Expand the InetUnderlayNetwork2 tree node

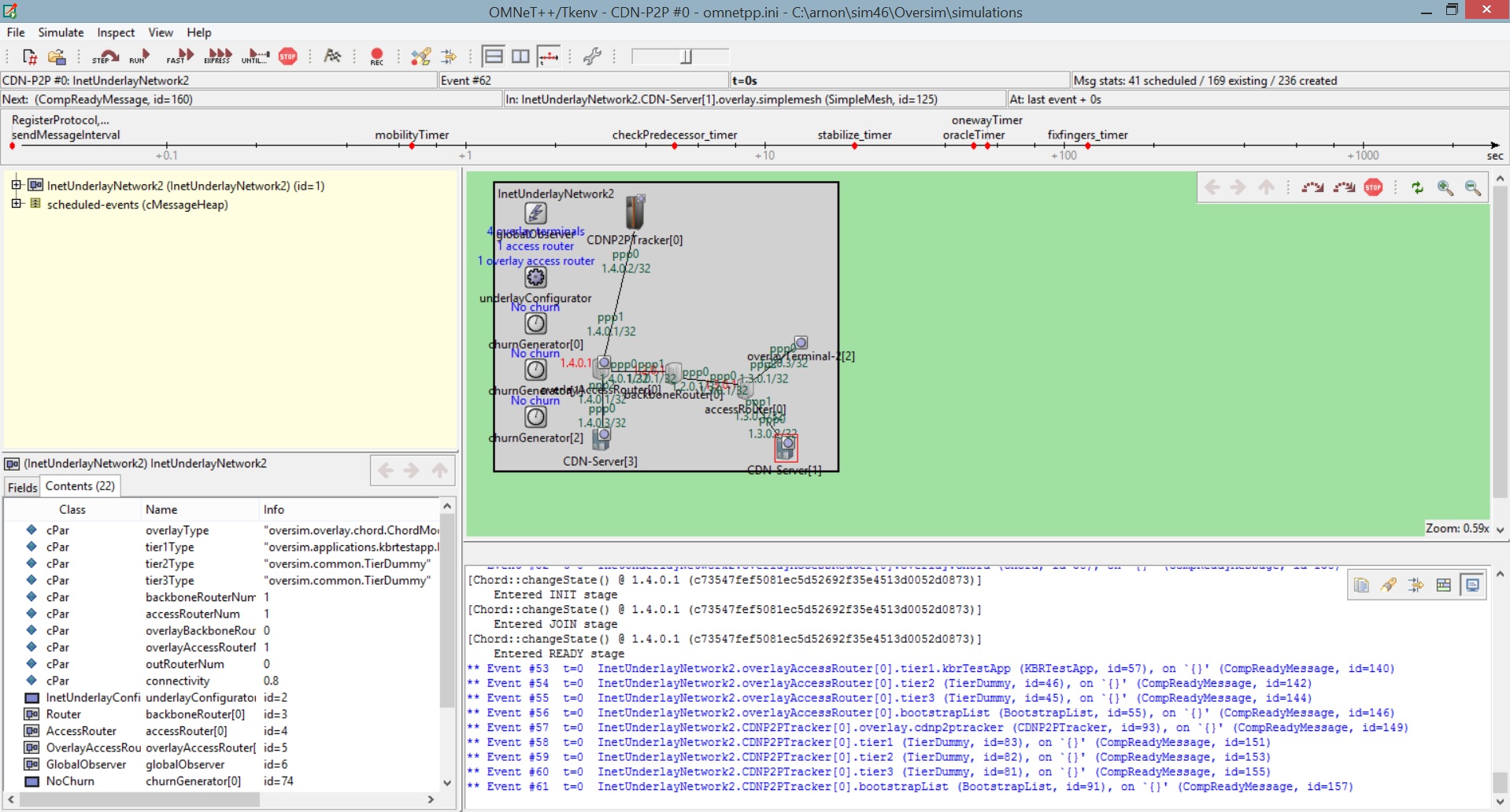(x=16, y=185)
